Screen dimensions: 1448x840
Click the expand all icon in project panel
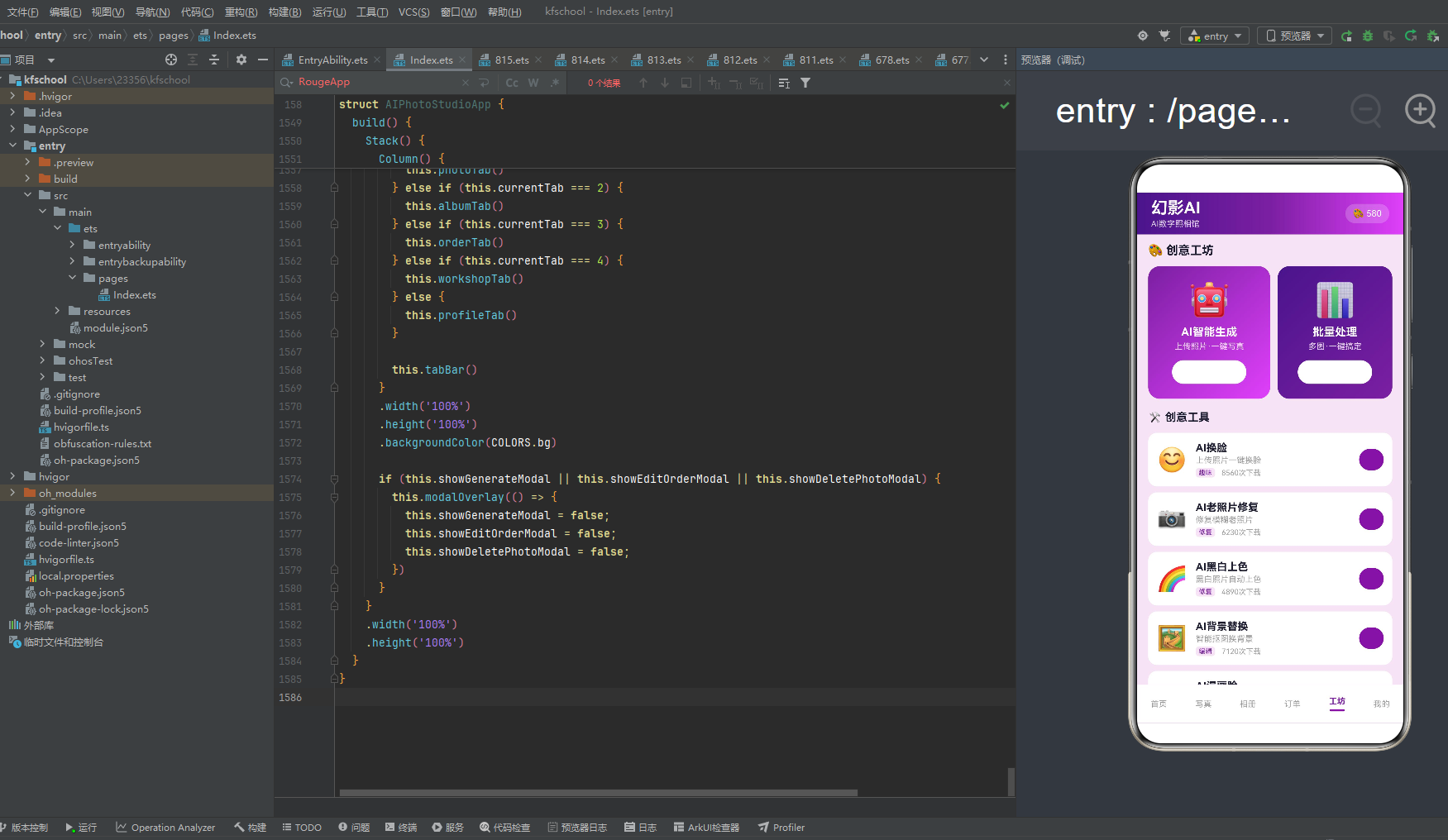point(193,60)
